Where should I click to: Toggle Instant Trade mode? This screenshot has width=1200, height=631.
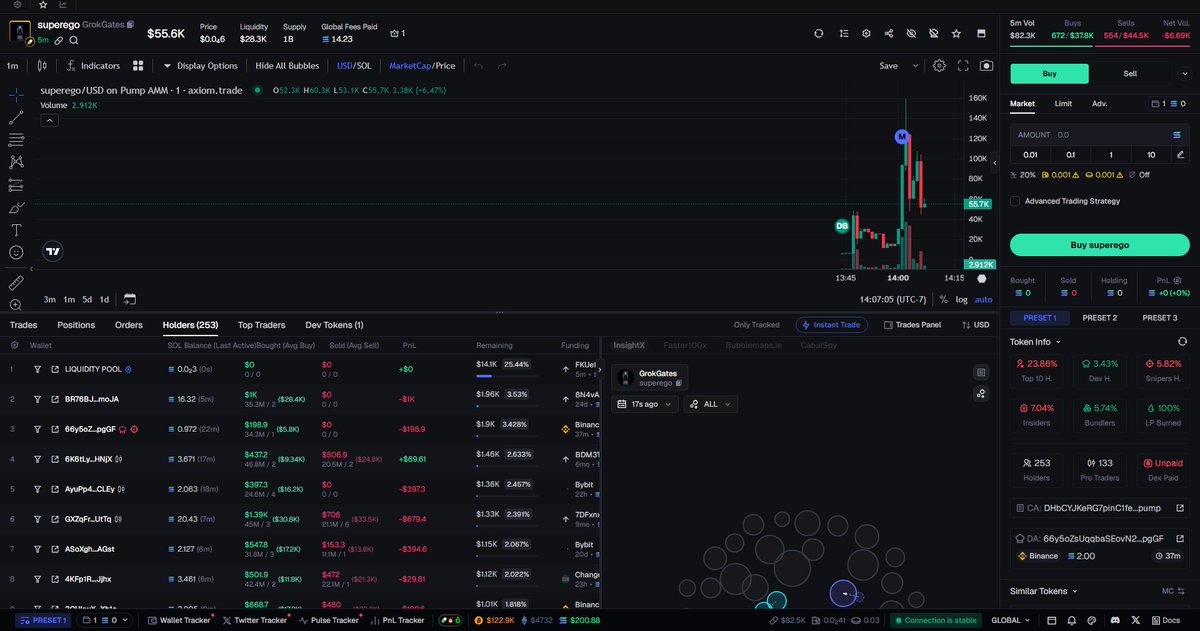click(x=832, y=325)
